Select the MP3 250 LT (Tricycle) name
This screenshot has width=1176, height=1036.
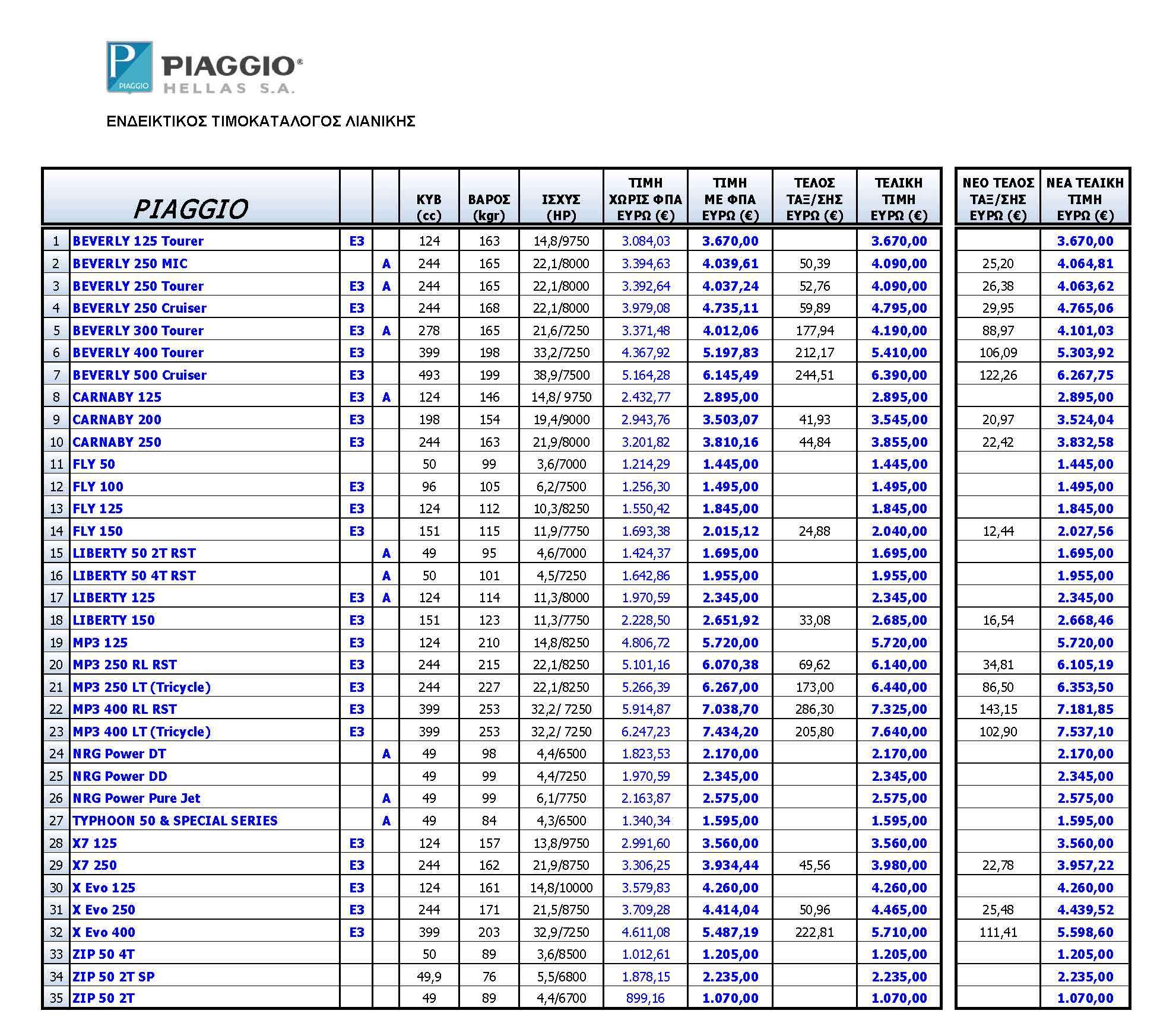[x=142, y=687]
